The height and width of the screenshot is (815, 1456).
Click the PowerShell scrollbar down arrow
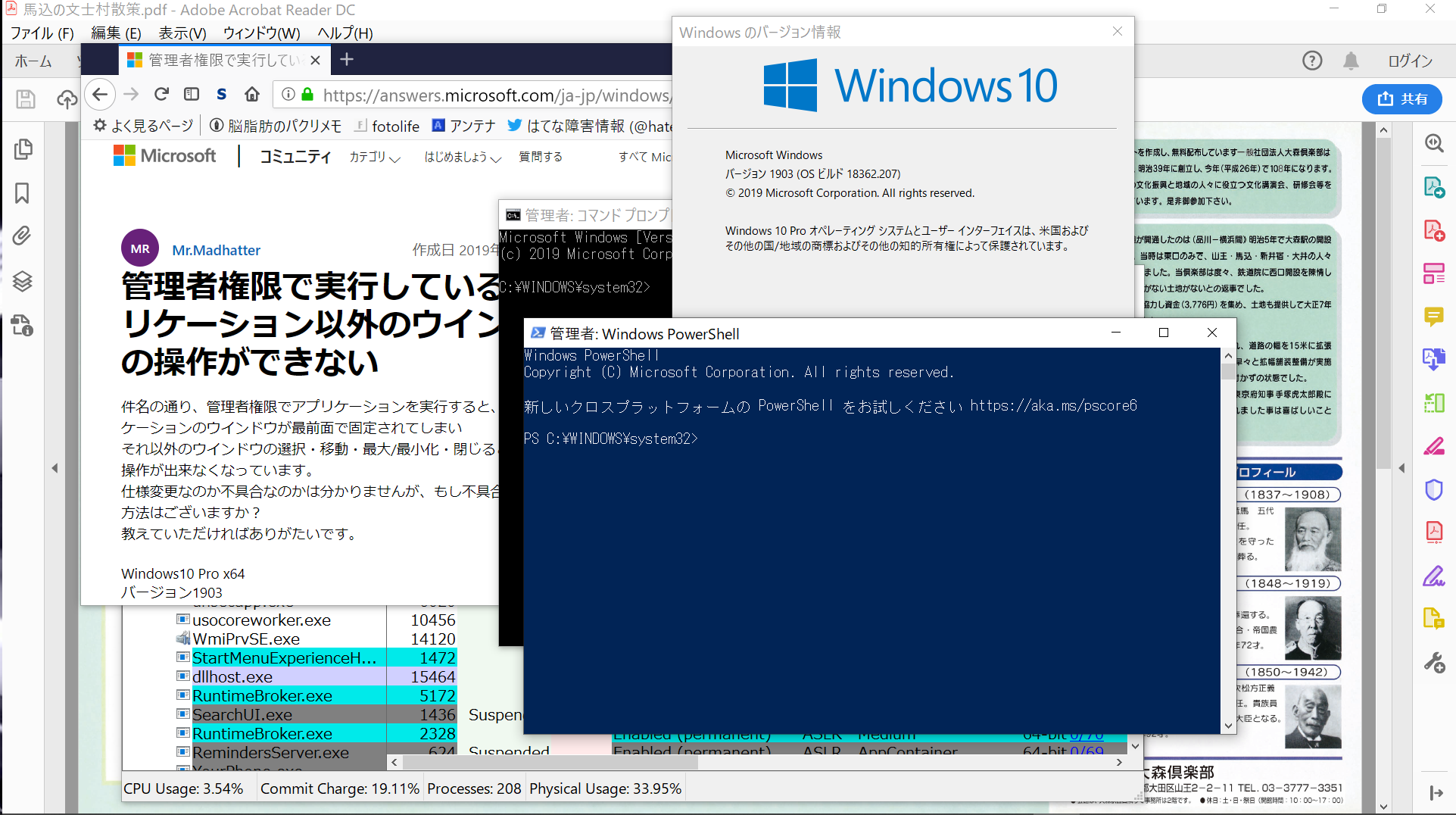[x=1228, y=726]
